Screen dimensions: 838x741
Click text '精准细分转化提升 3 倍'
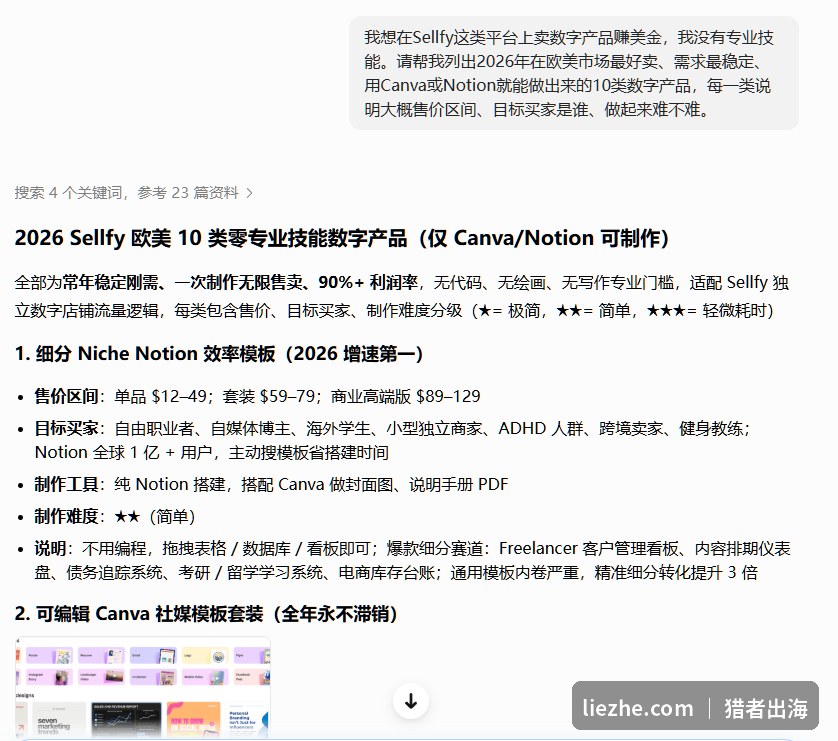[x=676, y=573]
